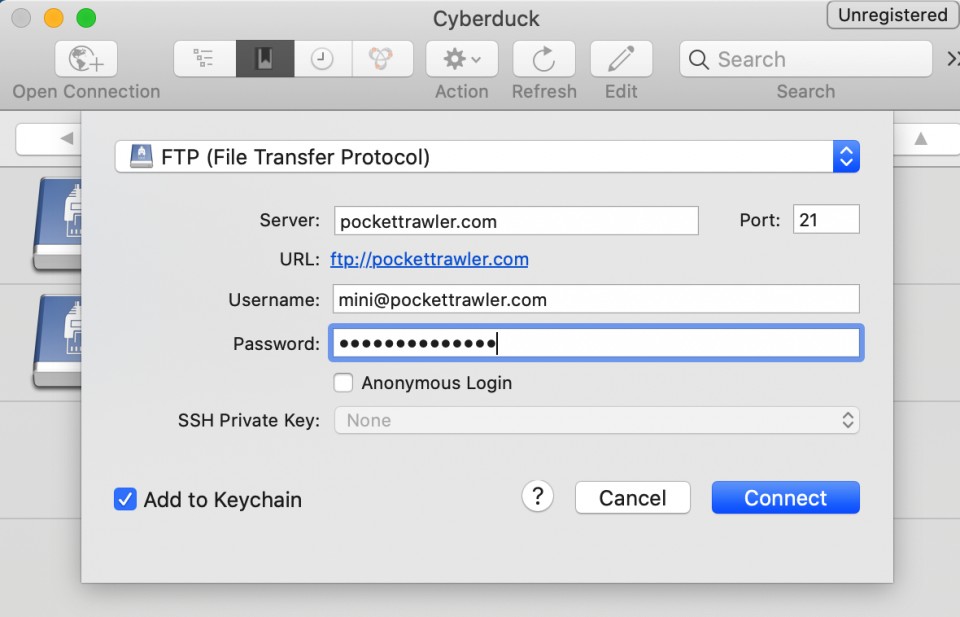The image size is (960, 617).
Task: Uncheck Add to Keychain
Action: click(125, 499)
